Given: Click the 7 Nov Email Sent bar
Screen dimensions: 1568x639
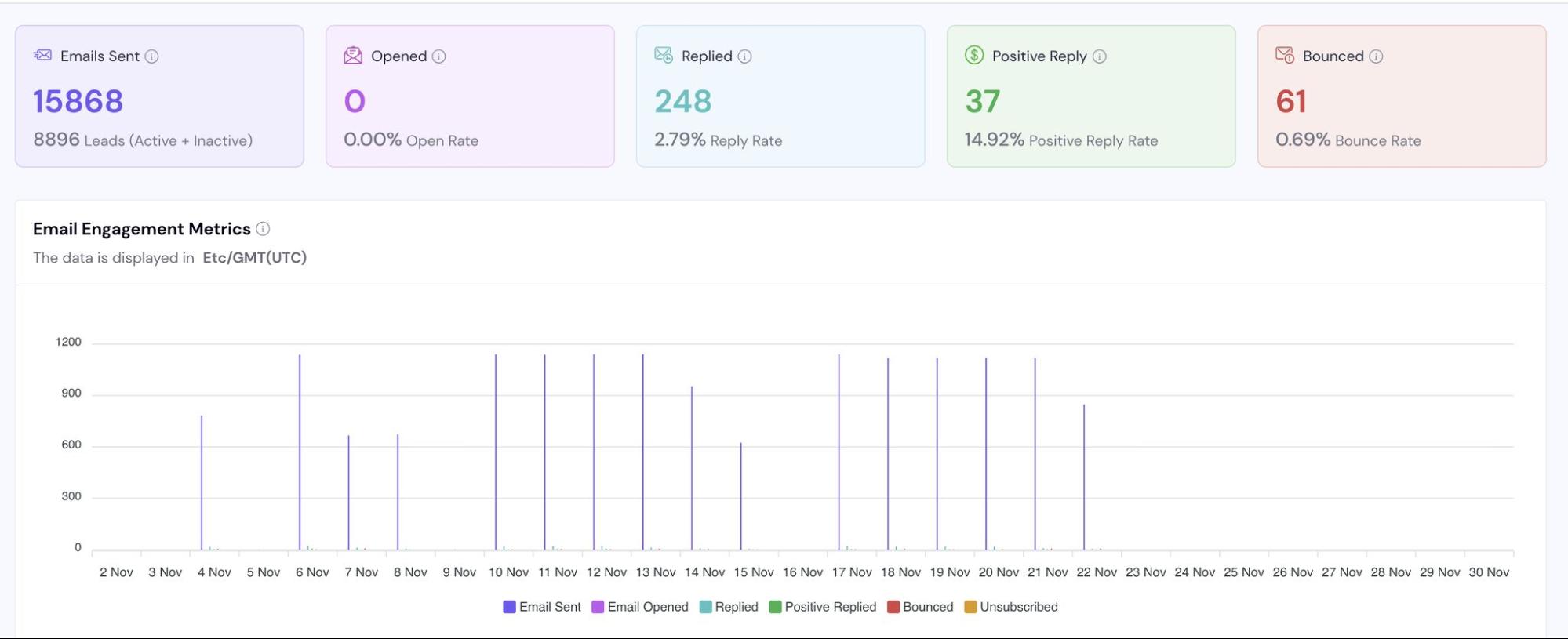Looking at the screenshot, I should (x=349, y=493).
